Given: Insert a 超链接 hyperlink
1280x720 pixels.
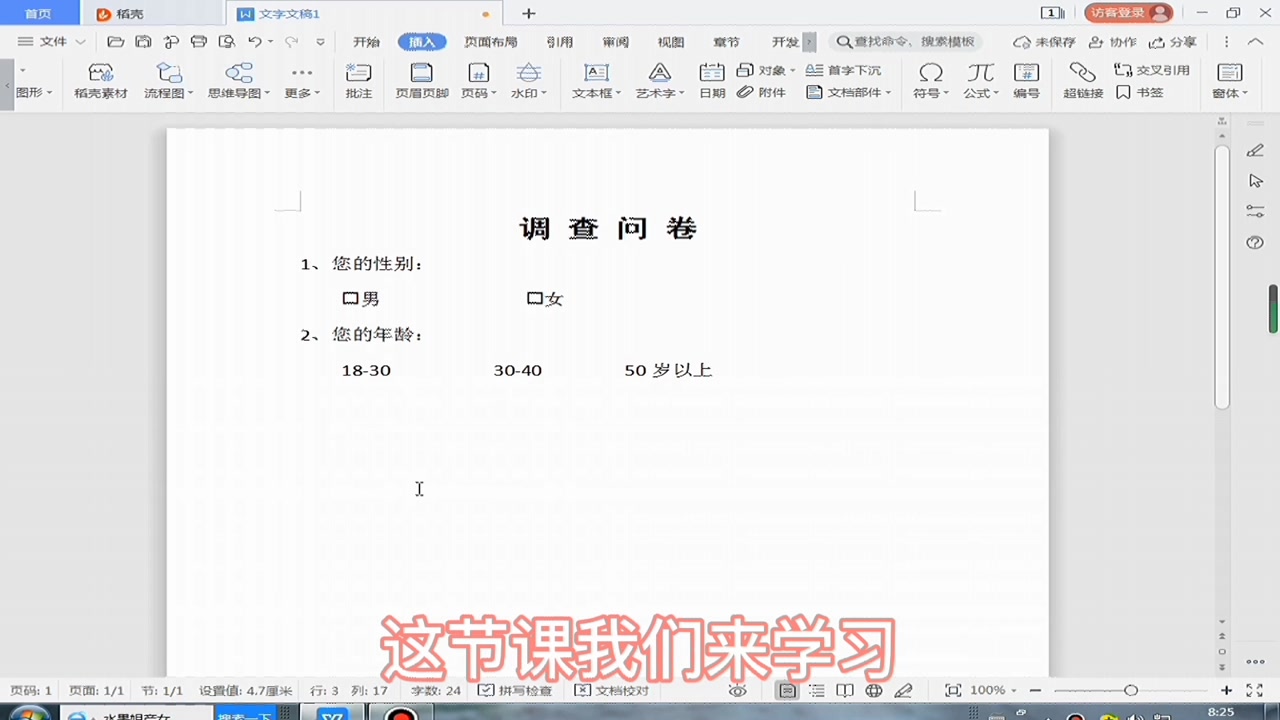Looking at the screenshot, I should [1083, 82].
